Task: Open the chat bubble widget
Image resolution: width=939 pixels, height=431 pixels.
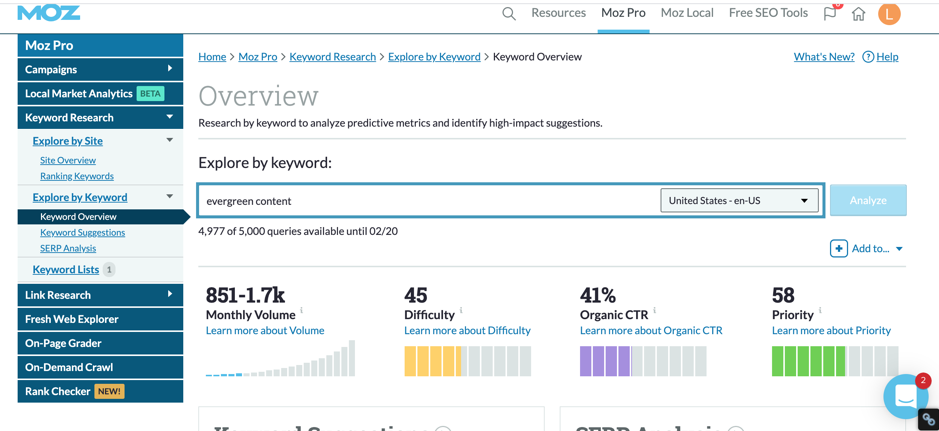Action: tap(905, 396)
